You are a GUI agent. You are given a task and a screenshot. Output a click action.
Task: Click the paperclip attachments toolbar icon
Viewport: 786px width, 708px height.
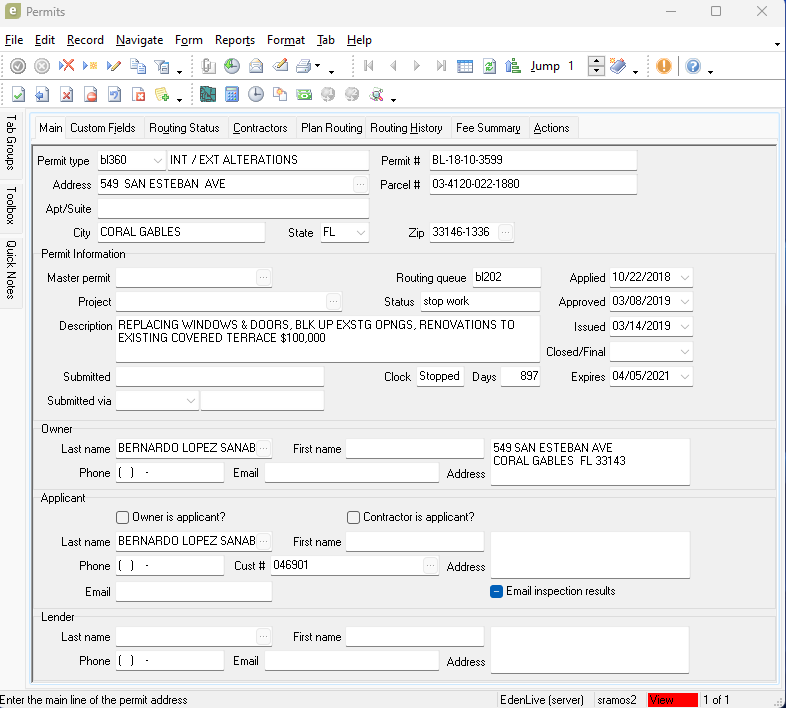[x=208, y=66]
